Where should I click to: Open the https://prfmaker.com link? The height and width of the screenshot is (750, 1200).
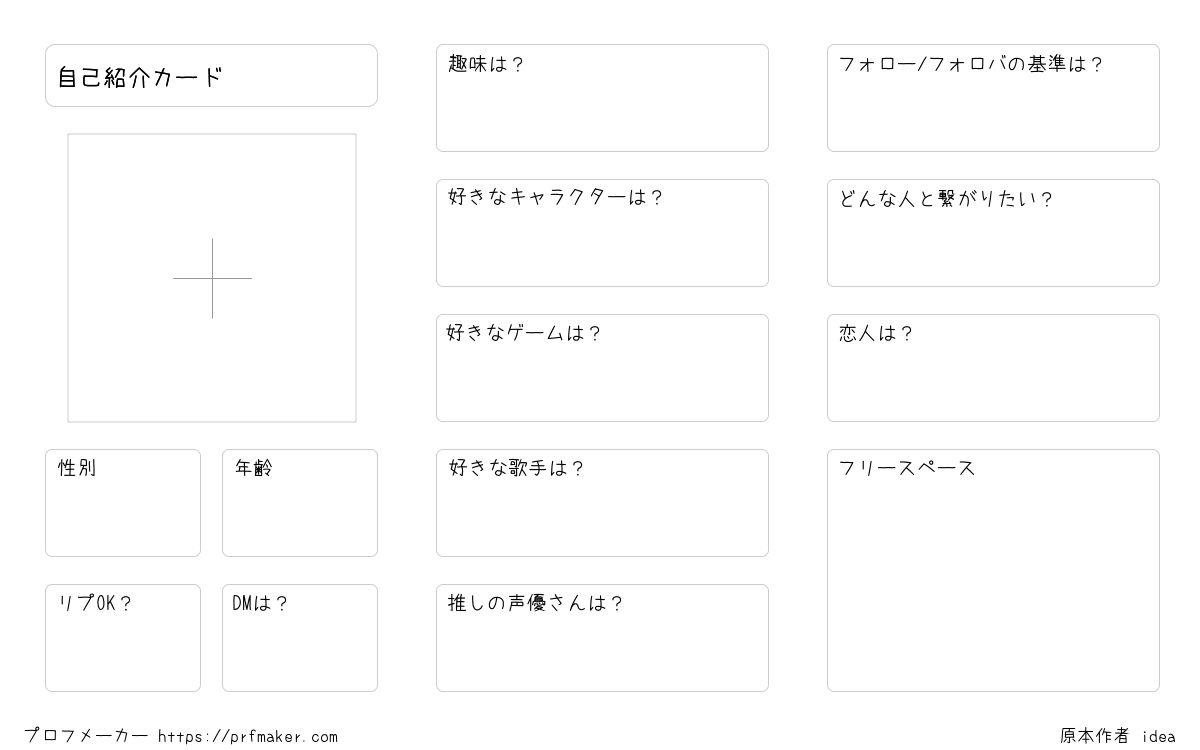pyautogui.click(x=248, y=737)
